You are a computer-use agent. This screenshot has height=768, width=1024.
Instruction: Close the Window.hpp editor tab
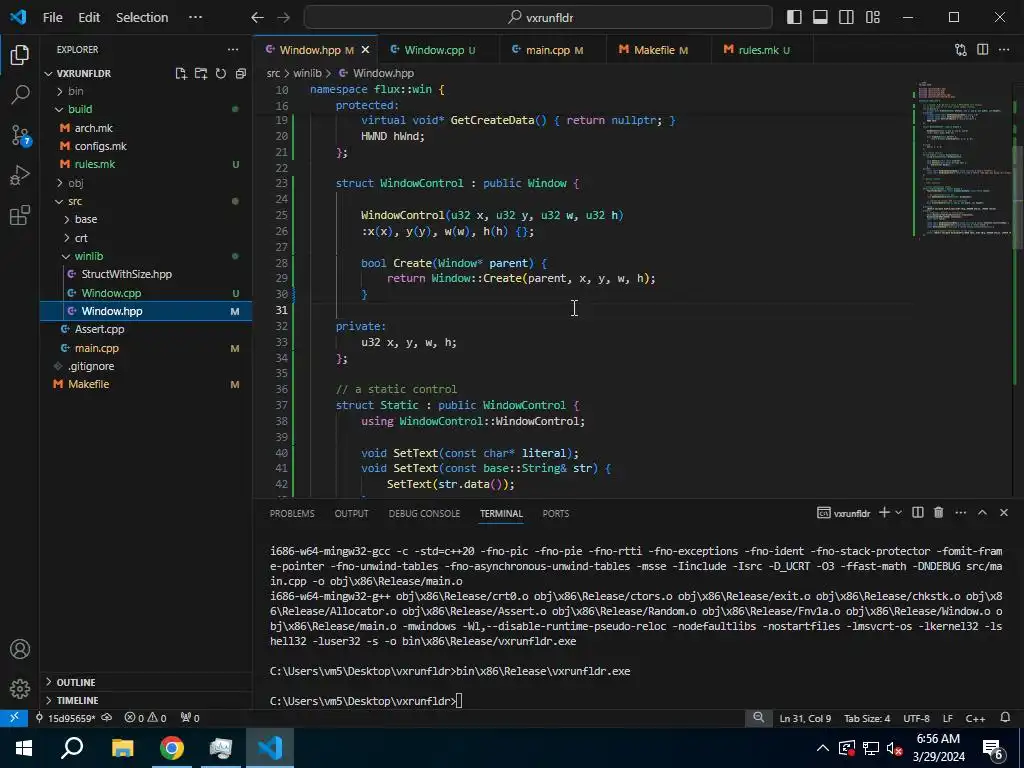pyautogui.click(x=365, y=50)
